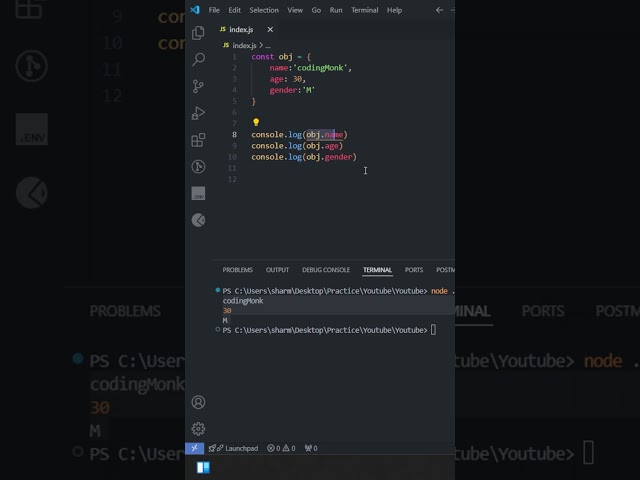Click the 30 output line in the terminal
Screen dimensions: 640x480
pos(227,311)
